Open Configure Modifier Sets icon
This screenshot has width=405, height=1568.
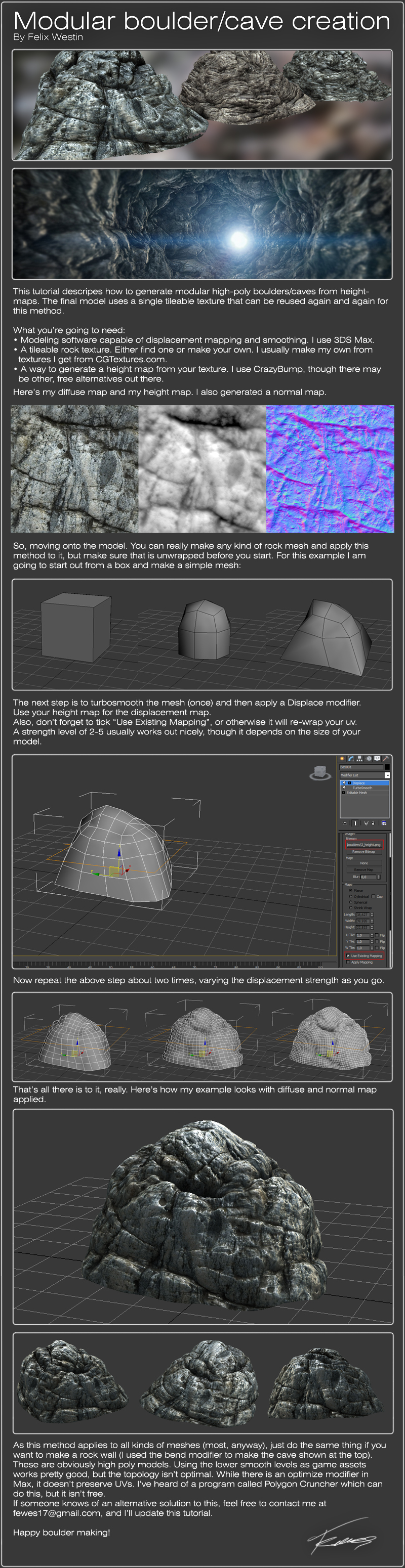384,823
